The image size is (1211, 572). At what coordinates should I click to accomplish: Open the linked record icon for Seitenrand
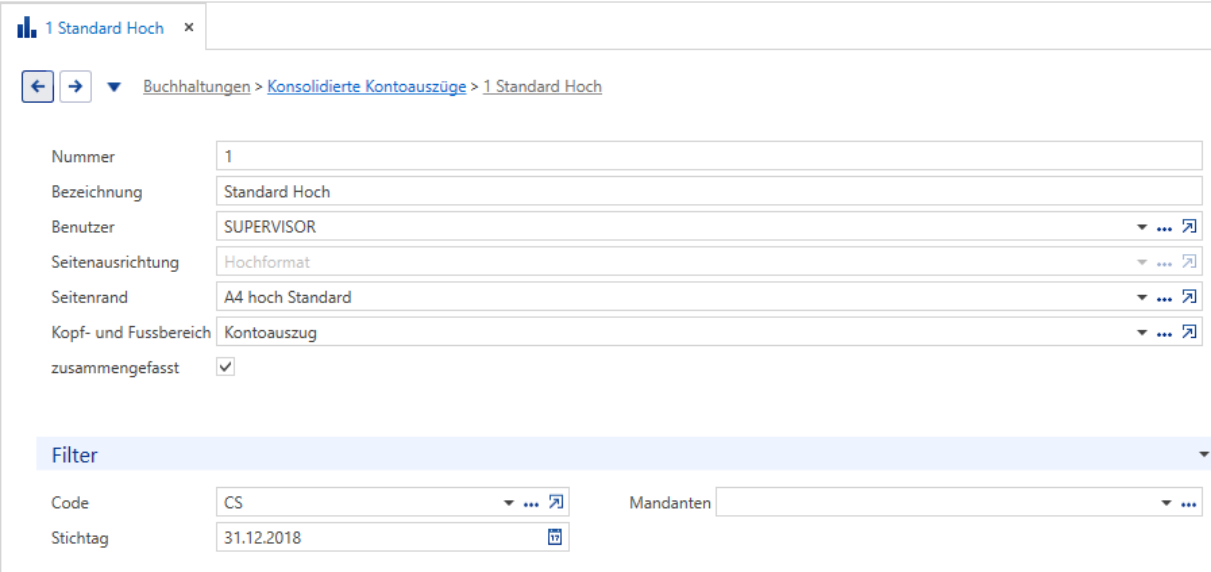[1189, 297]
